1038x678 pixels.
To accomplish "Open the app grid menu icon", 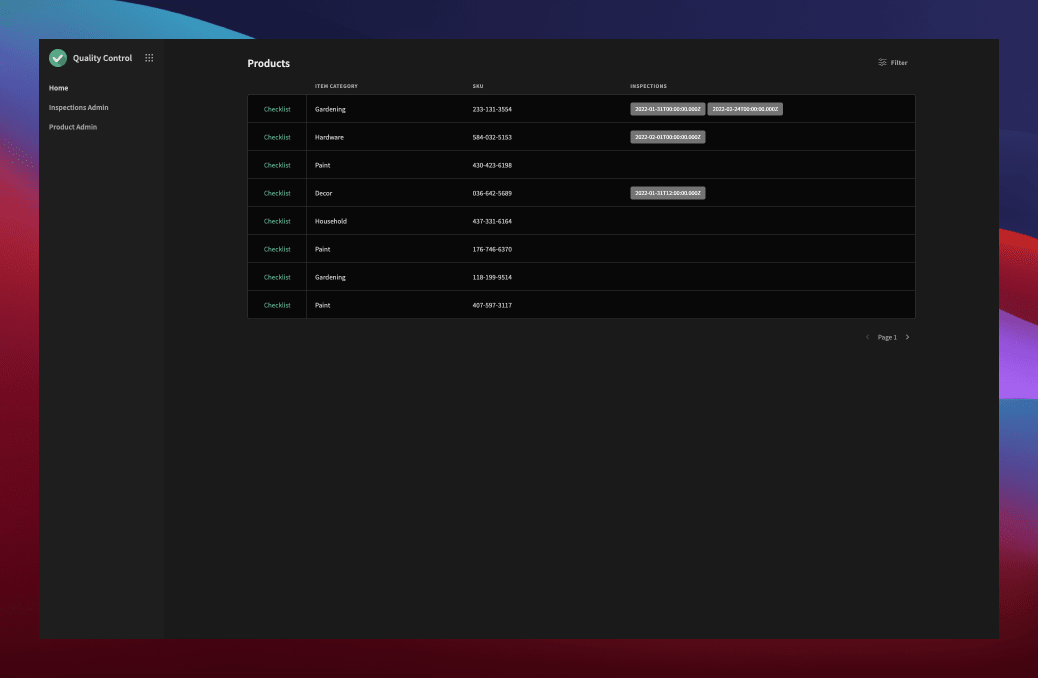I will tap(149, 58).
